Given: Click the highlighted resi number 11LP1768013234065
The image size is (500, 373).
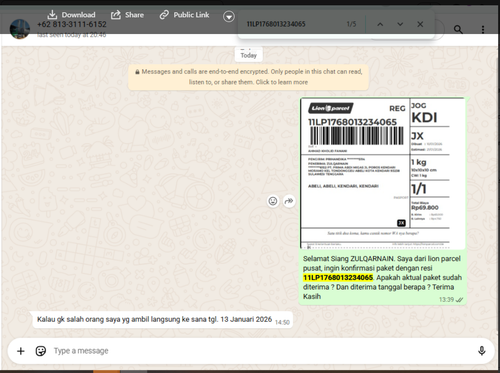Looking at the screenshot, I should click(x=338, y=277).
